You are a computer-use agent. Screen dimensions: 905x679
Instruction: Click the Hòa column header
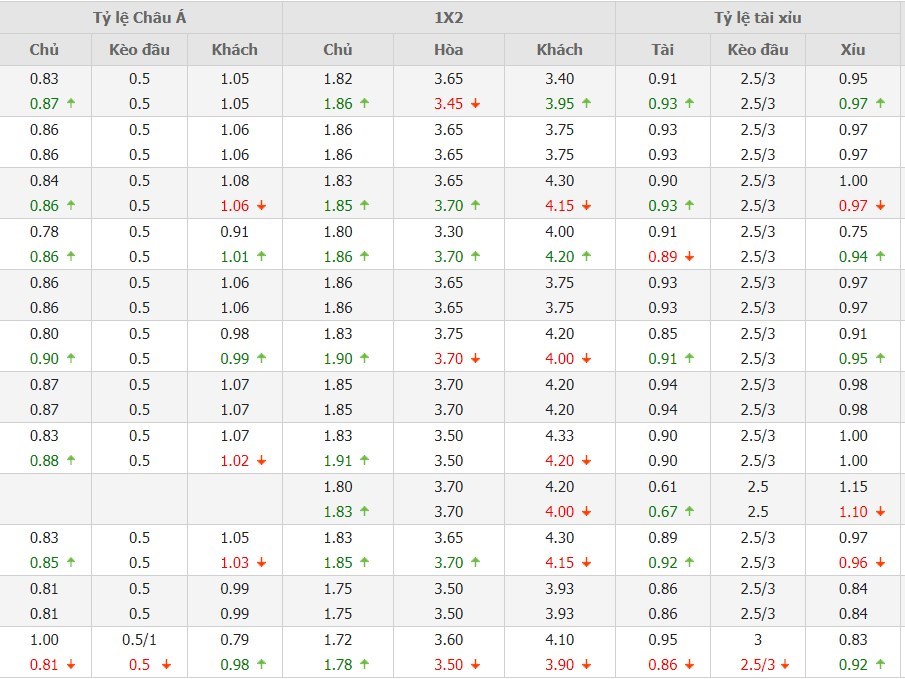448,49
